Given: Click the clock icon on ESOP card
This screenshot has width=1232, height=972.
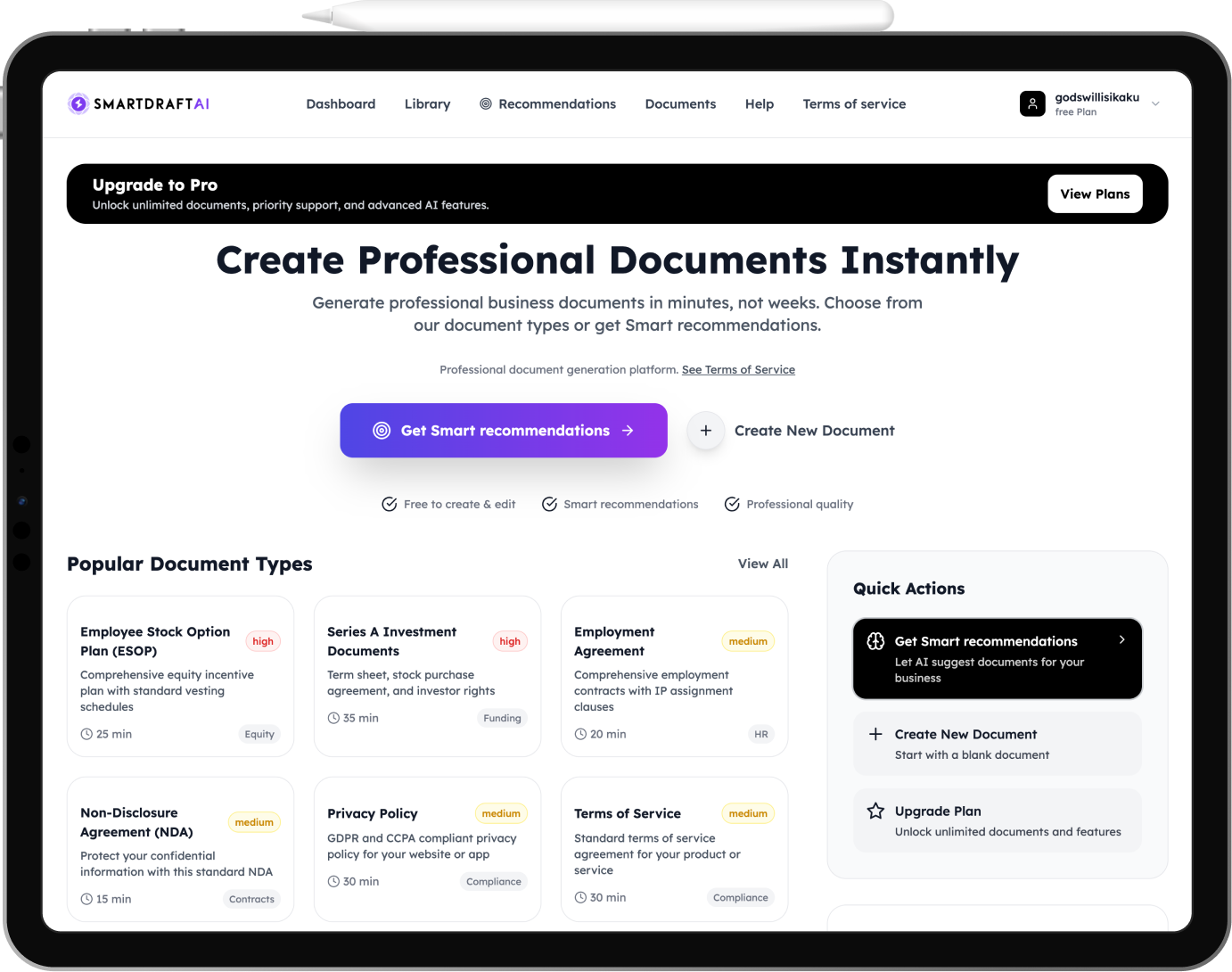Looking at the screenshot, I should tap(86, 734).
